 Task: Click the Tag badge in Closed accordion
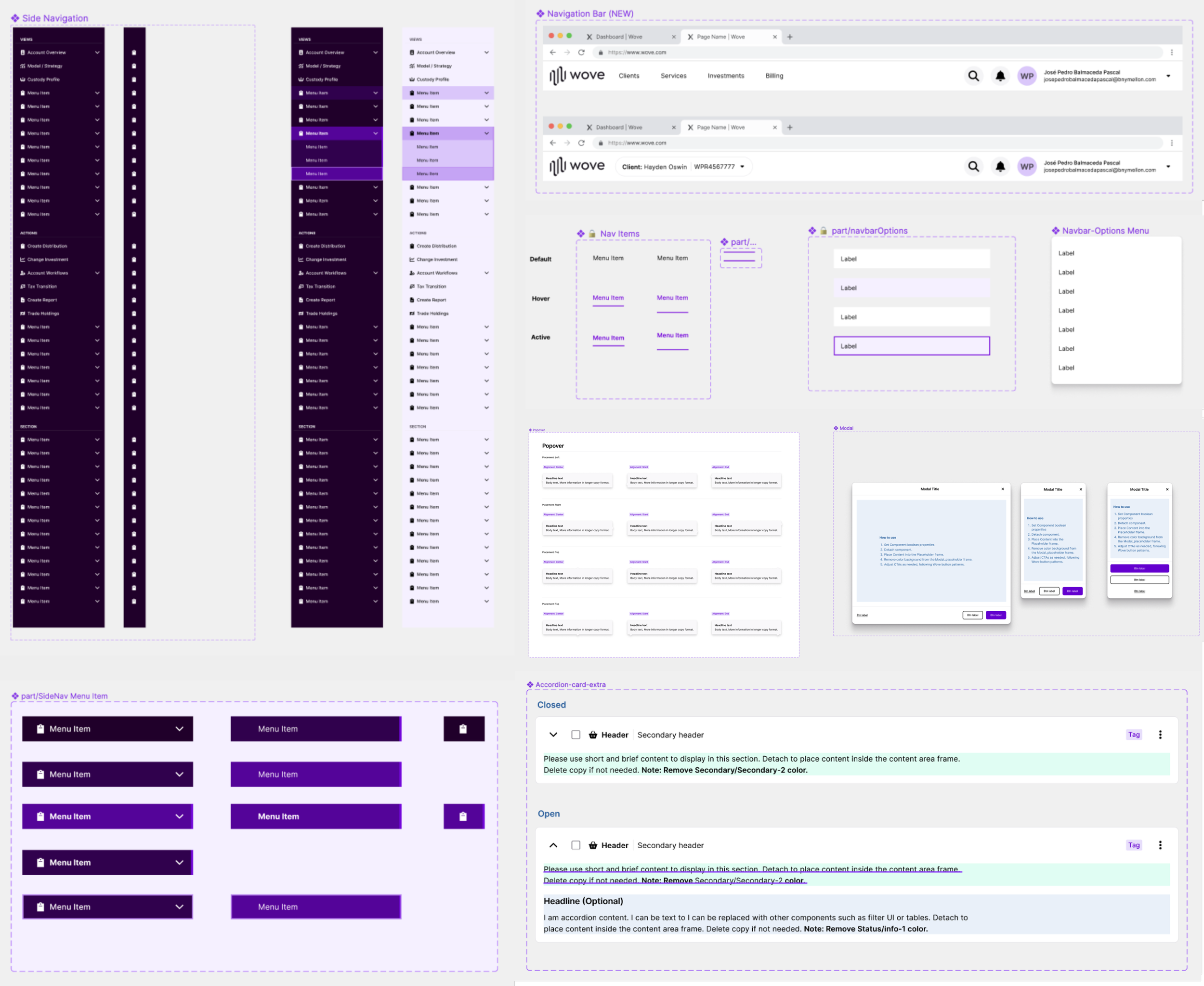(x=1134, y=735)
